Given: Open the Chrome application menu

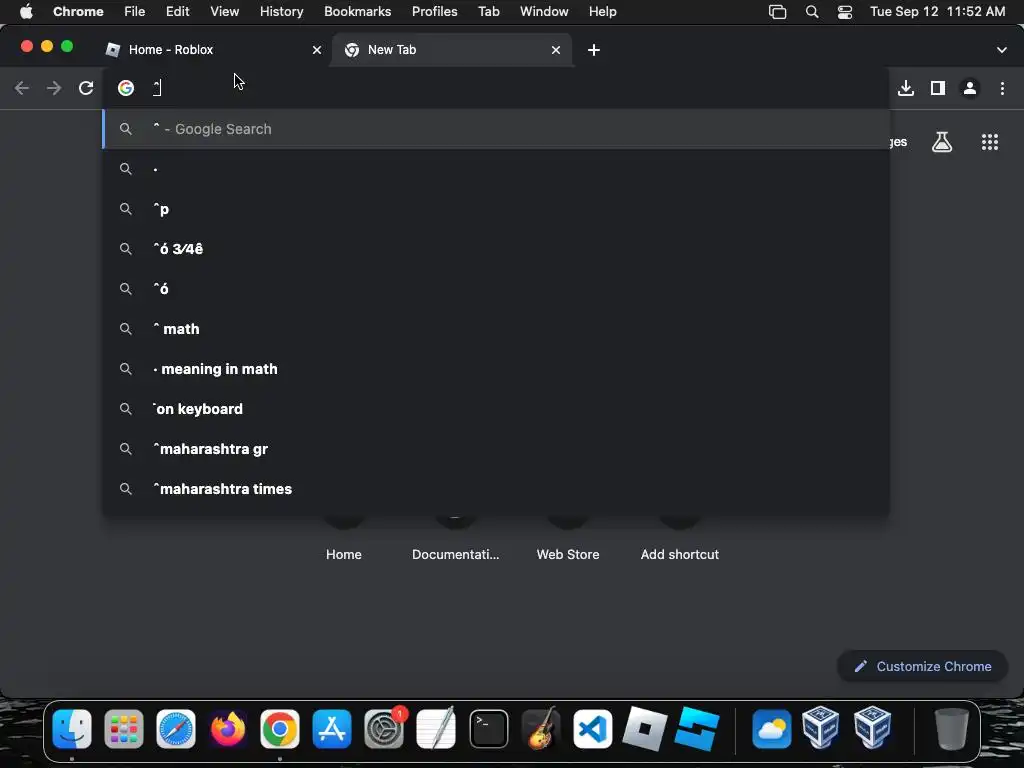Looking at the screenshot, I should coord(78,12).
